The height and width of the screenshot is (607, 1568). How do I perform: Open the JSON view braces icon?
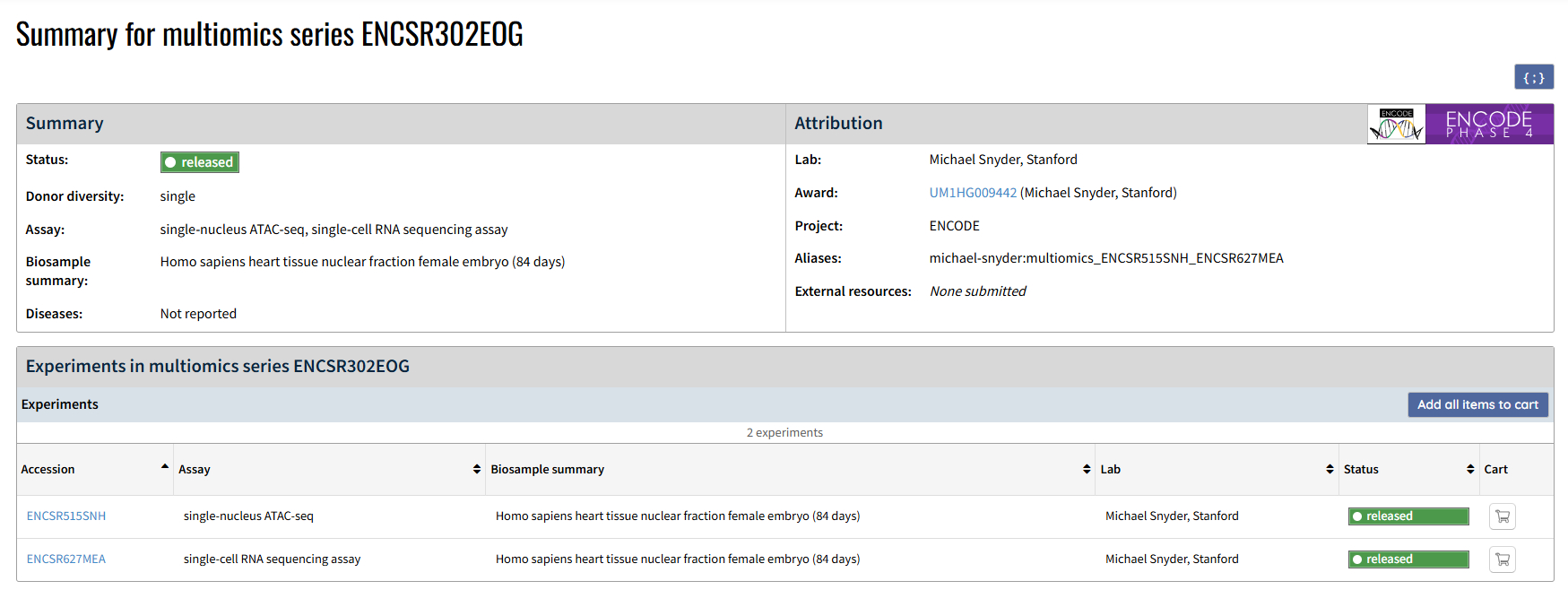click(x=1534, y=77)
